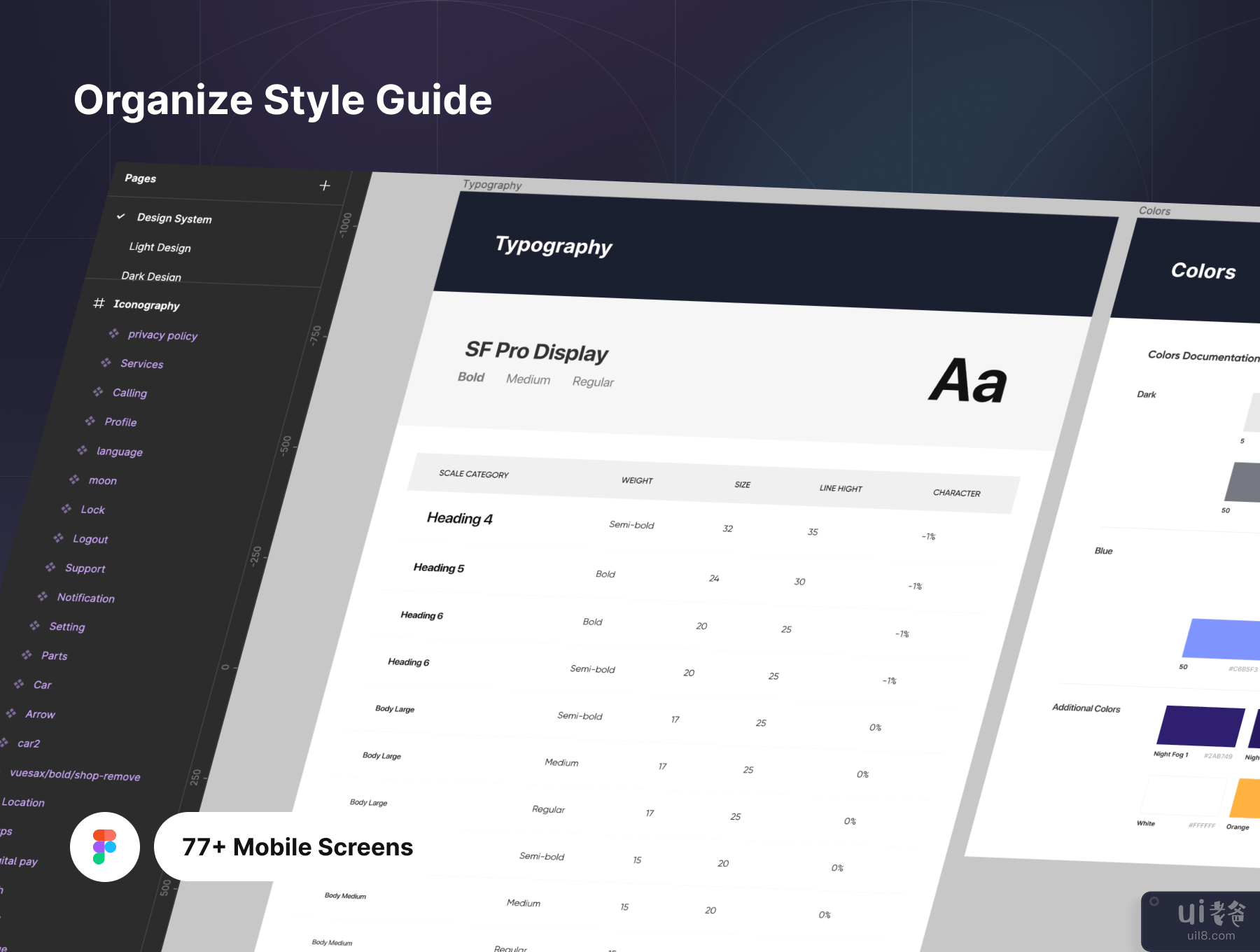Open the Light Design page
The width and height of the screenshot is (1260, 952).
point(160,247)
